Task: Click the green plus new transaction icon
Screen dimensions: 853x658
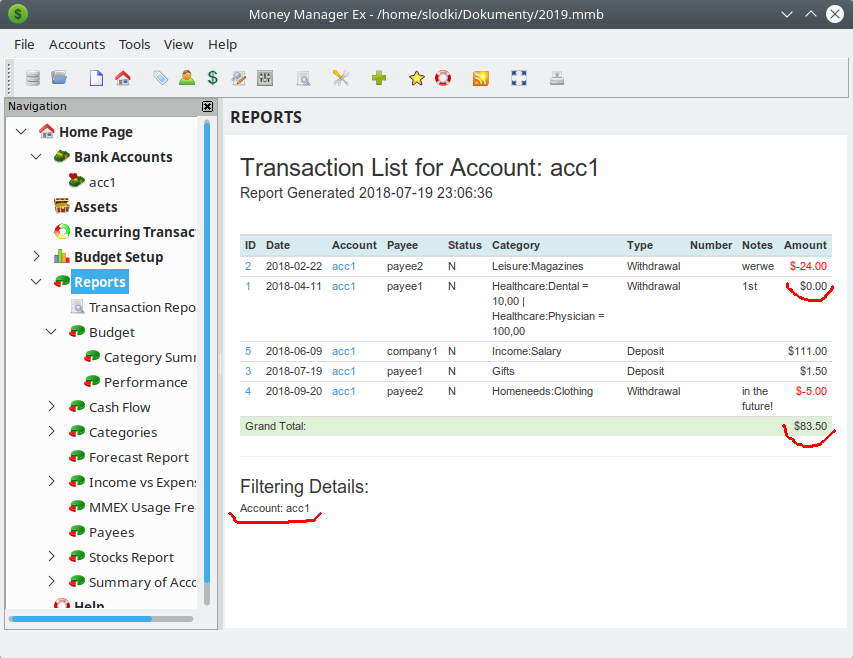Action: 379,78
